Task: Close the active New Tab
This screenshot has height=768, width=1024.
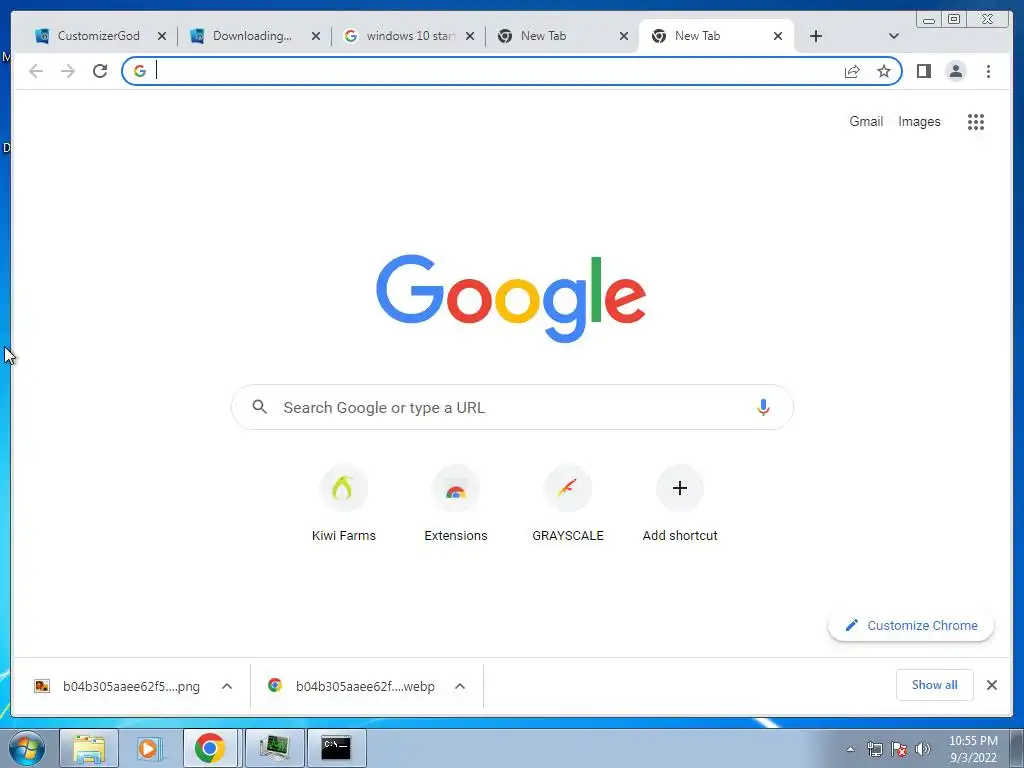Action: 778,36
